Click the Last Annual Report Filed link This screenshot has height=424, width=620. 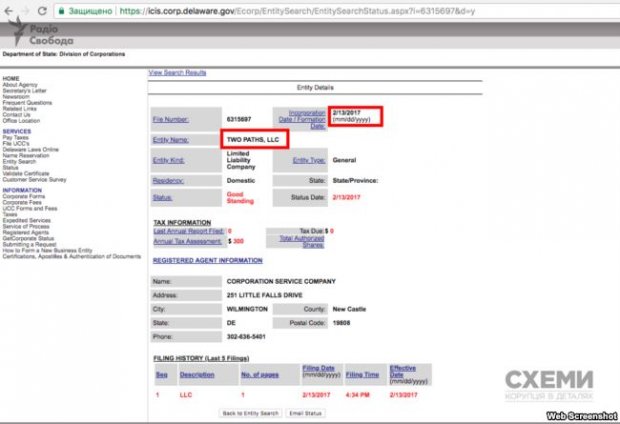pos(188,230)
